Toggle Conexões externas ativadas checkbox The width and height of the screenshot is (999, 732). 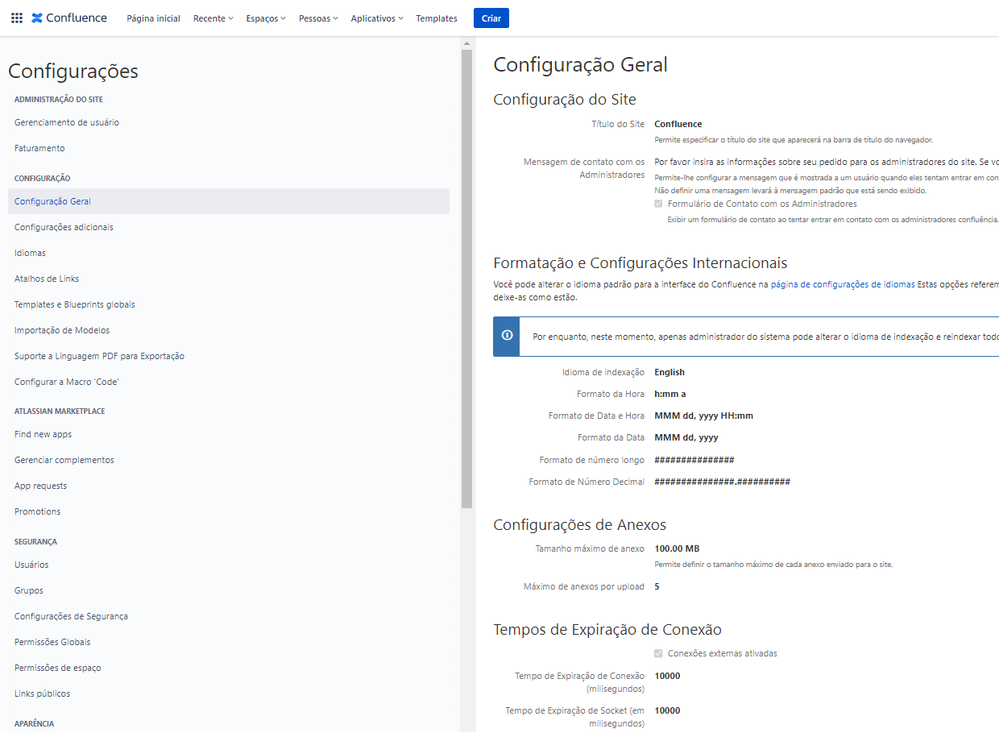point(658,654)
